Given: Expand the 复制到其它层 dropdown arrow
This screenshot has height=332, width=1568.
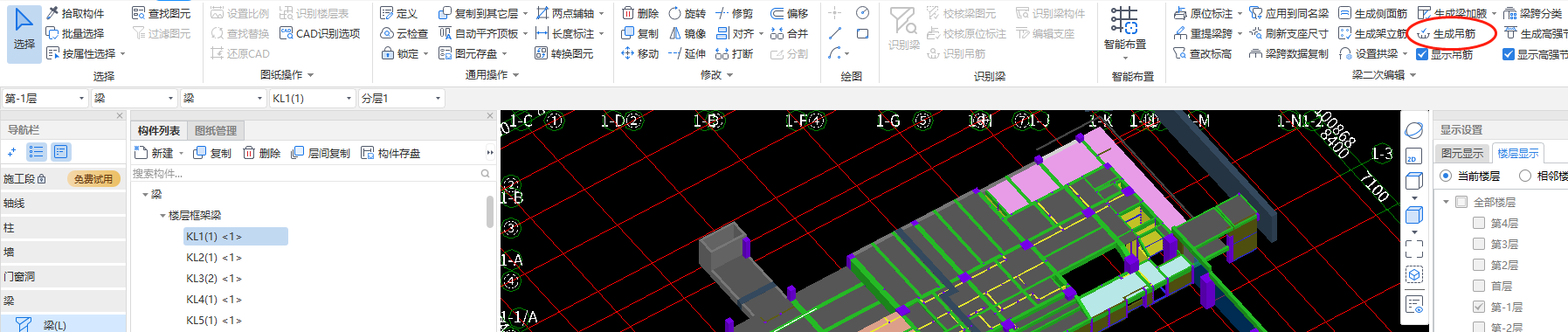Looking at the screenshot, I should (526, 14).
